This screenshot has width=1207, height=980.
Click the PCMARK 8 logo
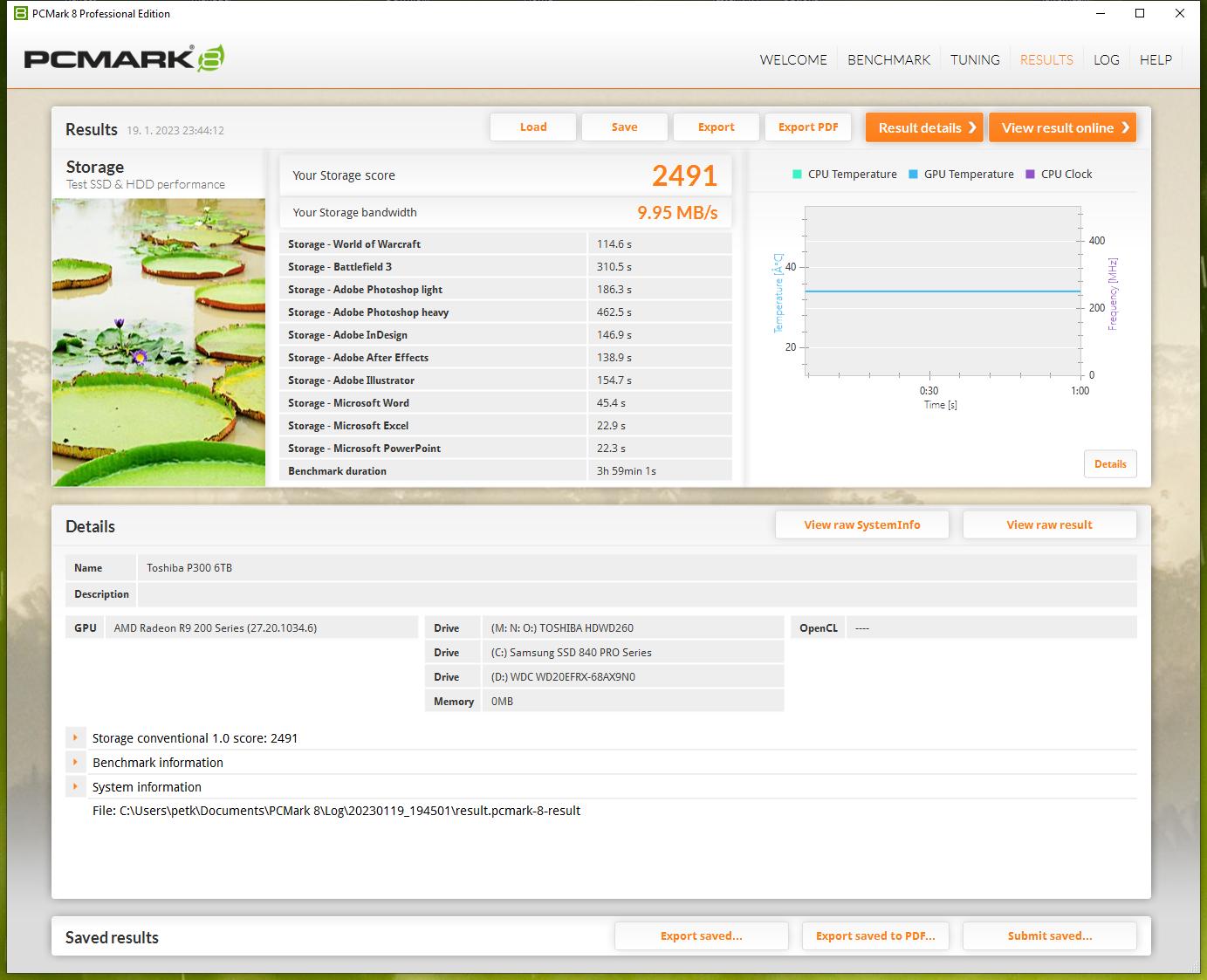point(124,58)
